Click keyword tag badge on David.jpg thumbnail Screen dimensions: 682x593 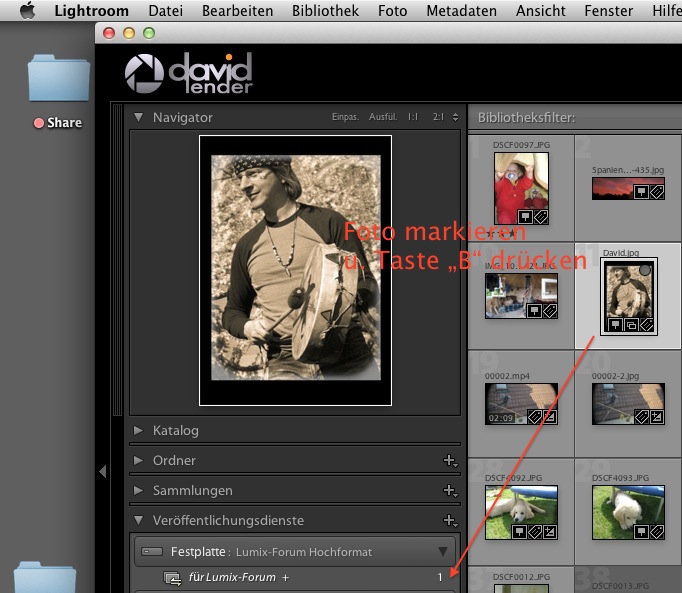[646, 324]
